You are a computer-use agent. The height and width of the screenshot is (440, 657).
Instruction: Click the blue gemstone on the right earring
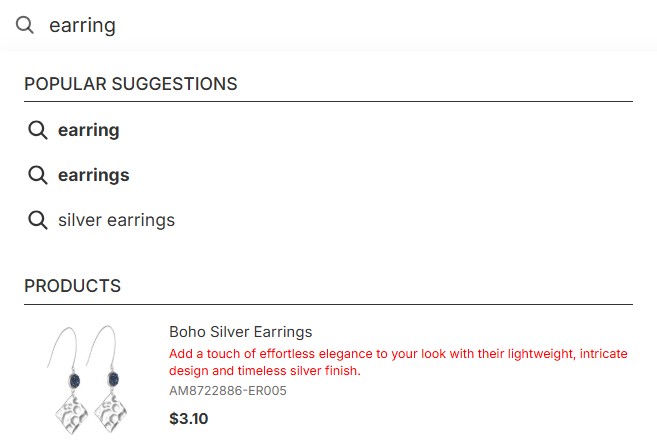coord(112,380)
